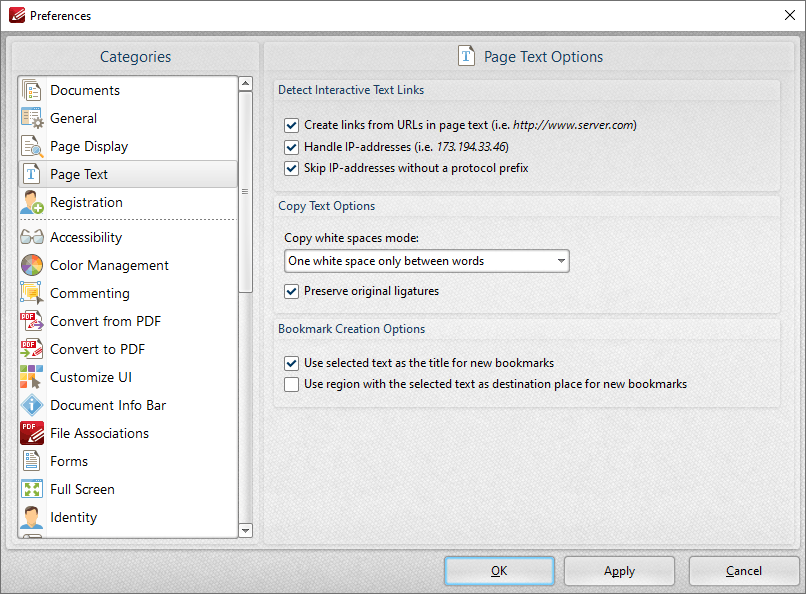The height and width of the screenshot is (594, 806).
Task: Open the Copy white spaces mode dropdown
Action: point(560,260)
